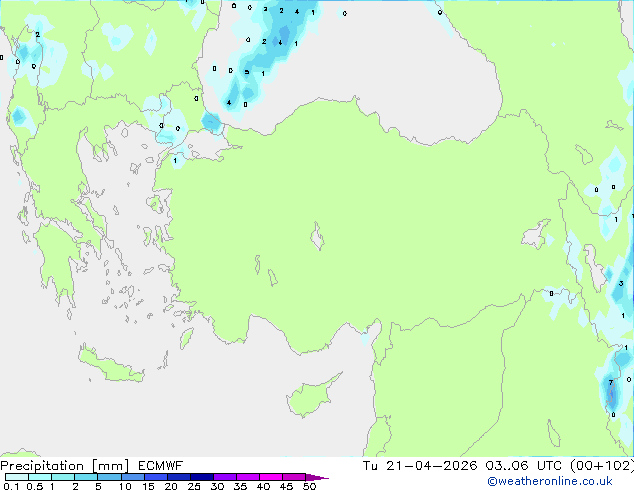Click the arrow-tipped swatch above 50
The height and width of the screenshot is (490, 634).
pos(317,477)
